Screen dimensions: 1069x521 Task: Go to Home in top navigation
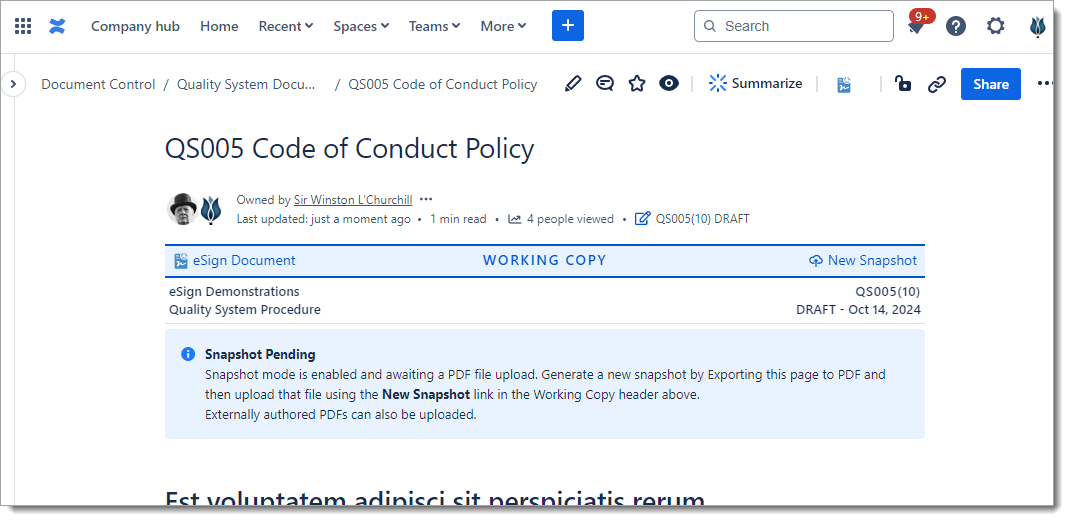point(219,26)
